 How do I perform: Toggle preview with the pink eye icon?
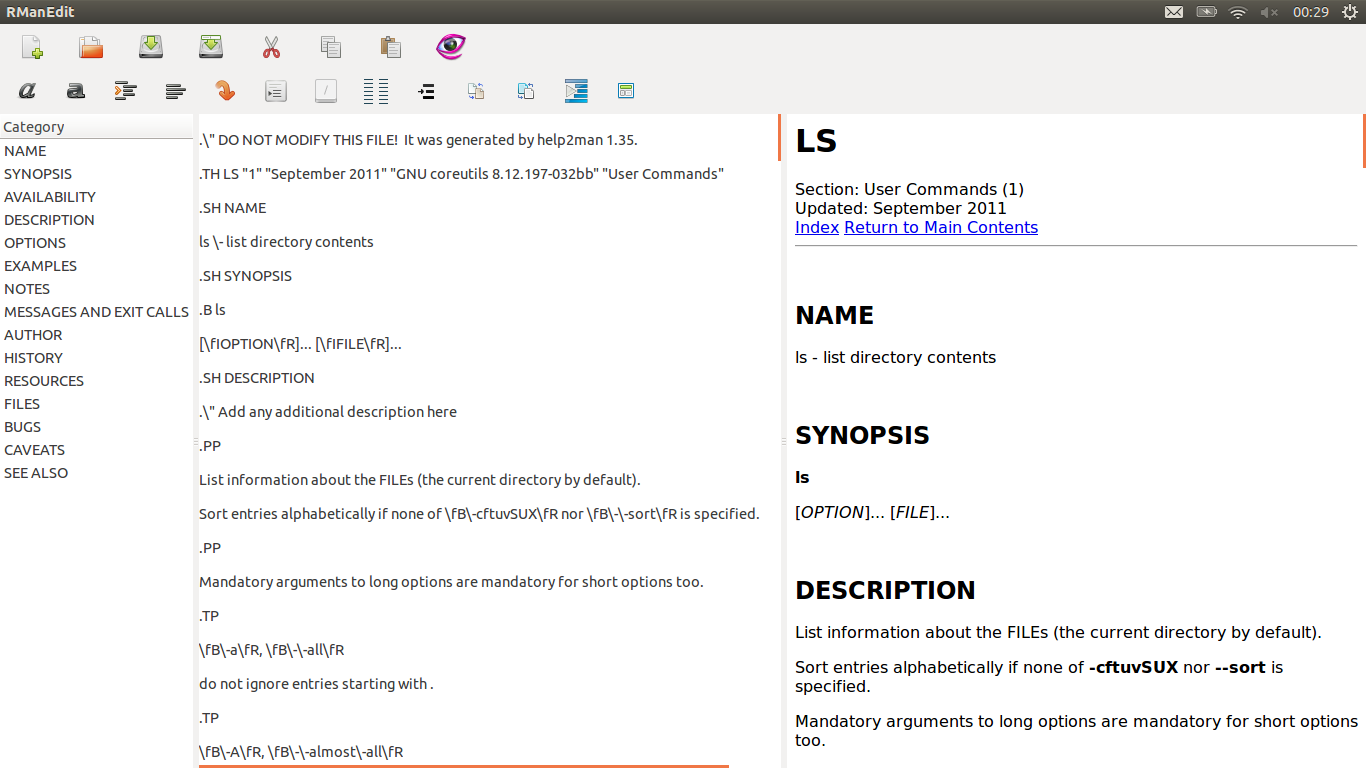click(x=451, y=47)
